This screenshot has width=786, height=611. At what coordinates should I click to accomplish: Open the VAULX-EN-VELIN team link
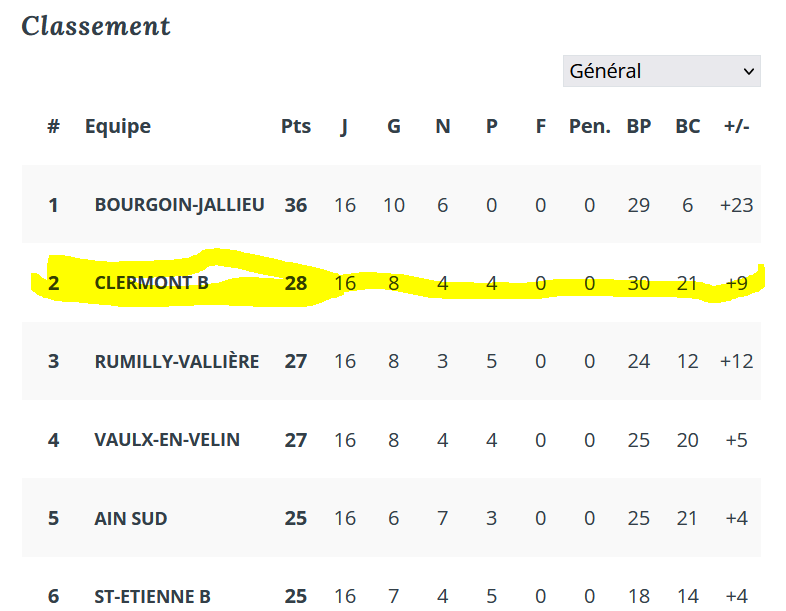[x=167, y=440]
